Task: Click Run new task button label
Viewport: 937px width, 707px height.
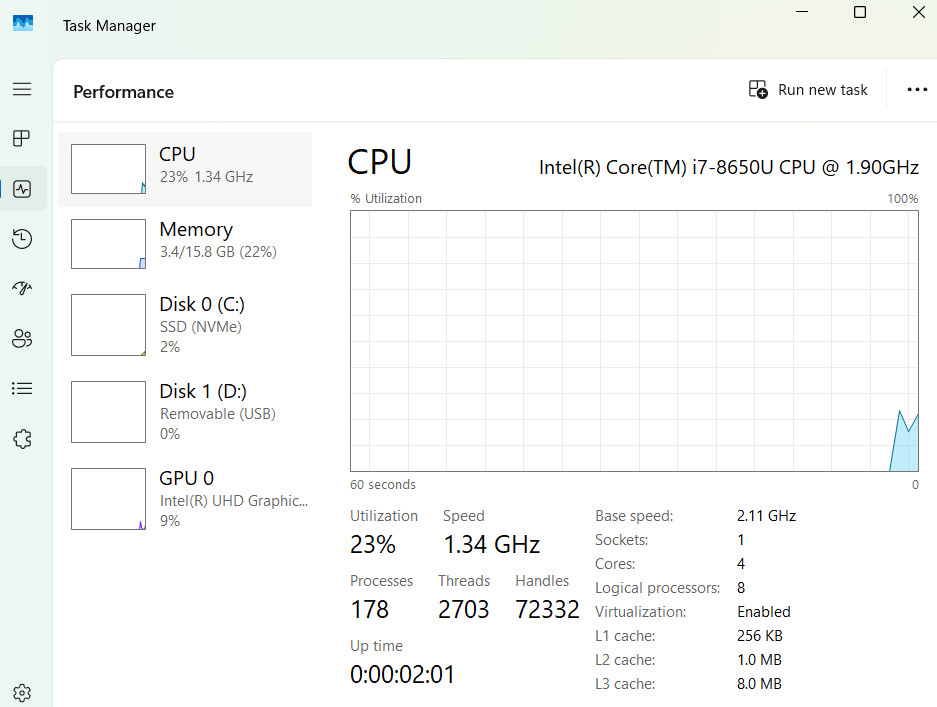Action: click(x=822, y=90)
